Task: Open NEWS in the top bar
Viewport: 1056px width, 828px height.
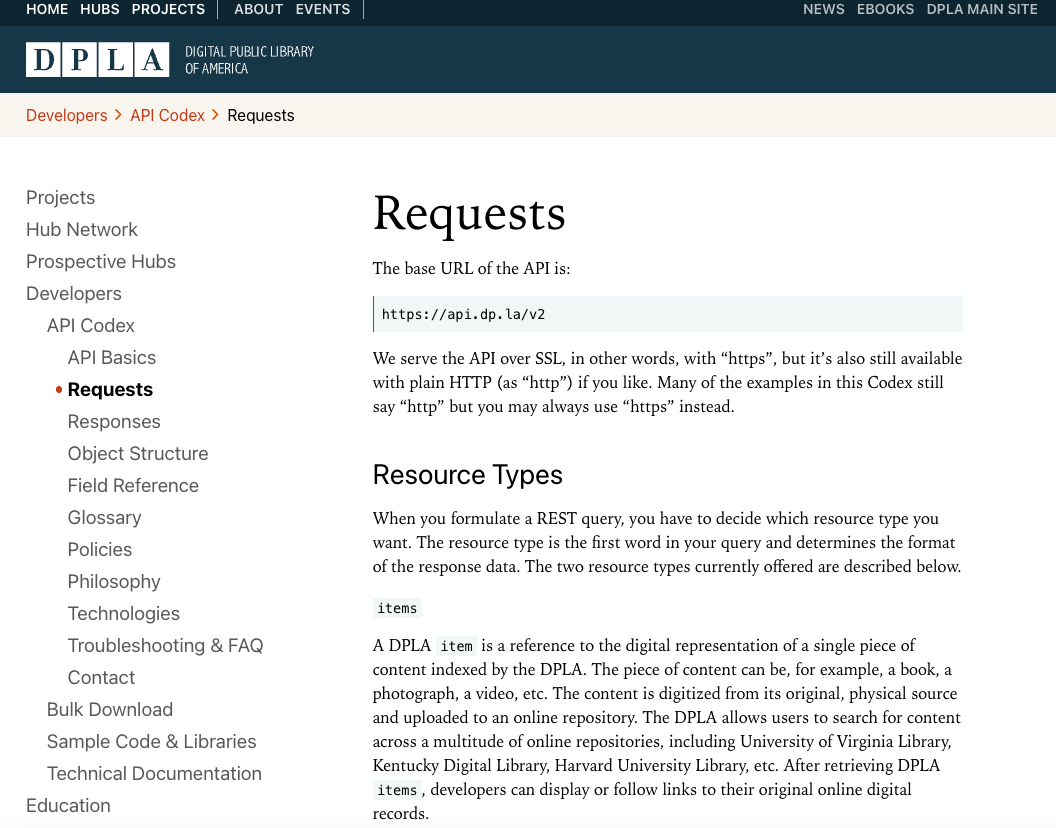Action: point(824,9)
